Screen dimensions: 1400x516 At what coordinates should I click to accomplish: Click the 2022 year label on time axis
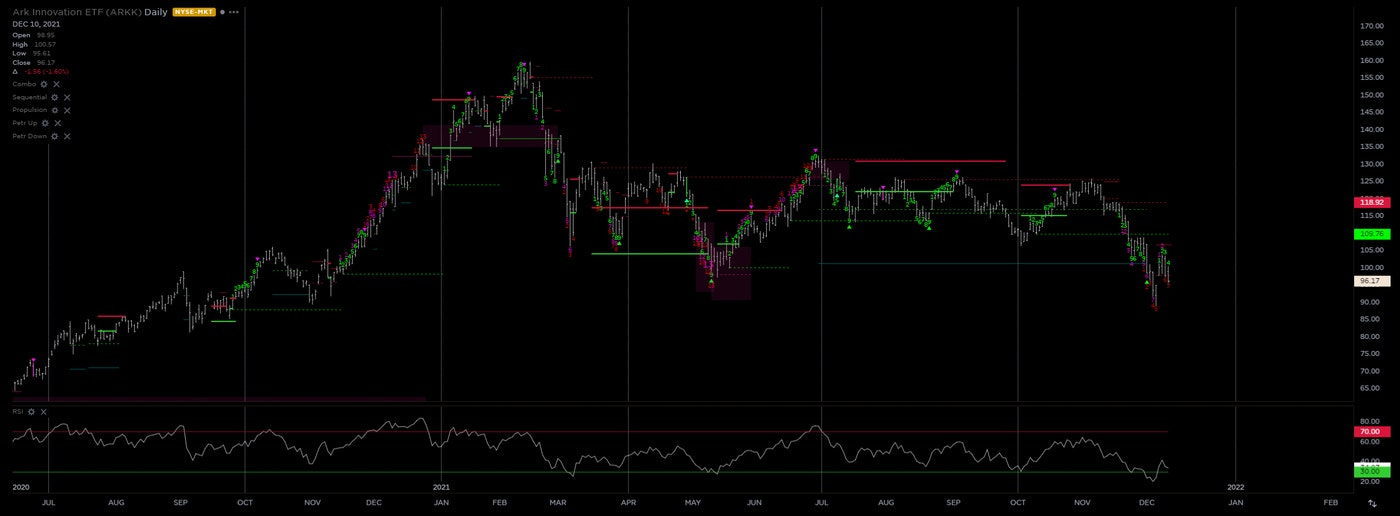point(1236,487)
